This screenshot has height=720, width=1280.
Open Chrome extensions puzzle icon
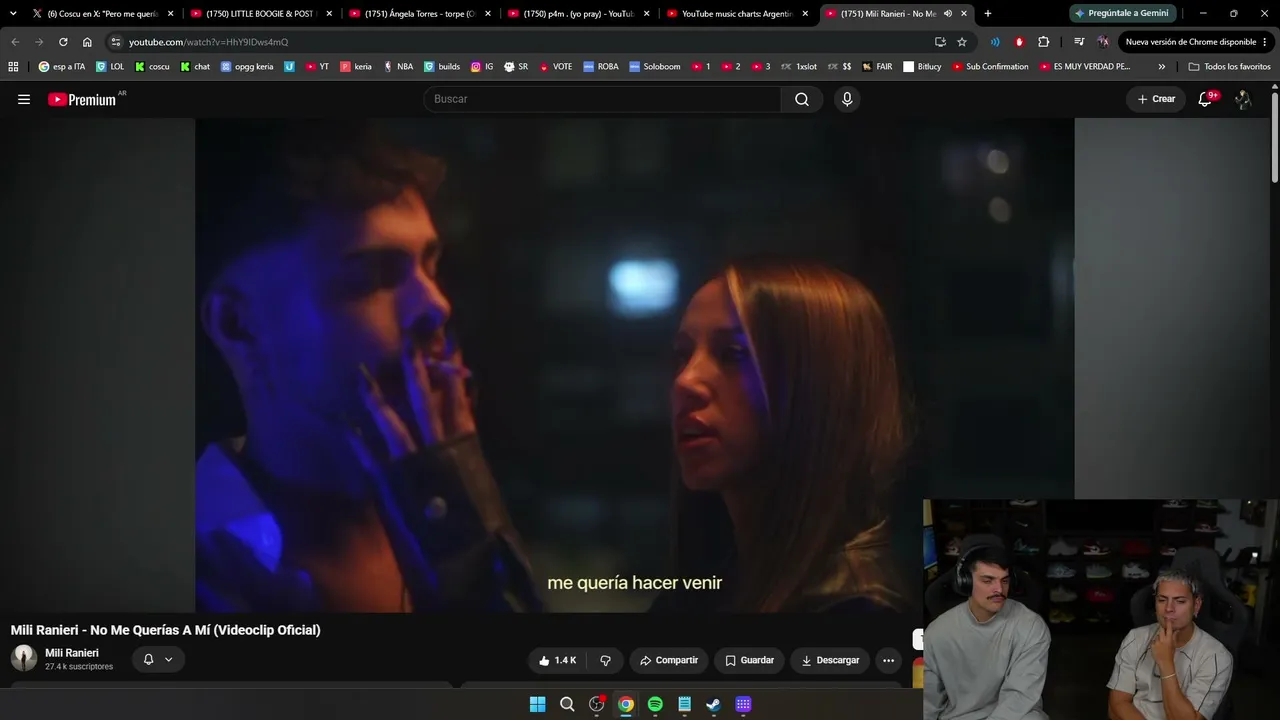click(x=1044, y=42)
